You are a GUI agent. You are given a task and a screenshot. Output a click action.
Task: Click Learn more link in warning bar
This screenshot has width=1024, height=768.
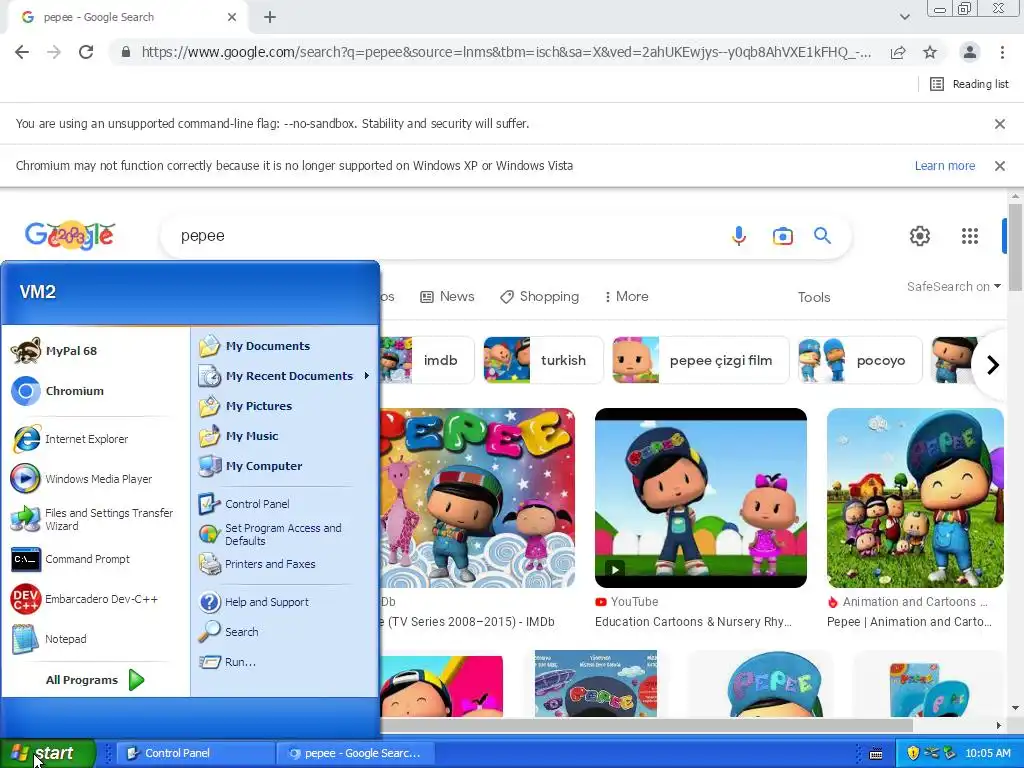point(944,166)
